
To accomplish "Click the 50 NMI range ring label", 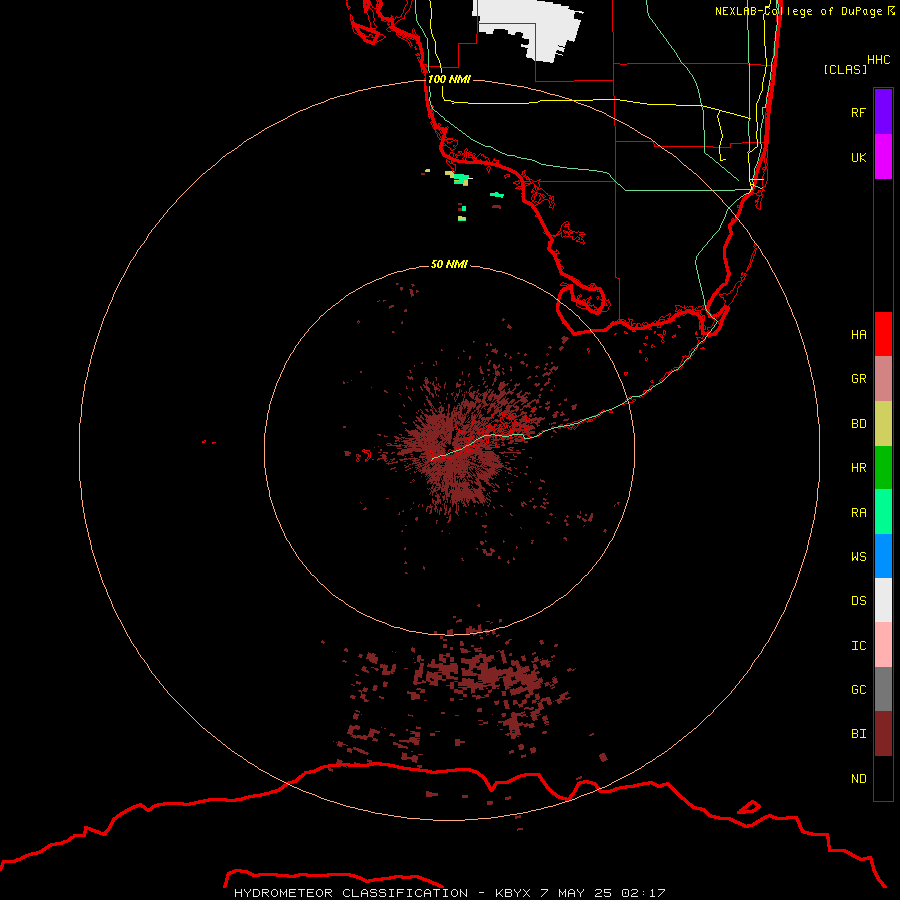I will [x=449, y=264].
